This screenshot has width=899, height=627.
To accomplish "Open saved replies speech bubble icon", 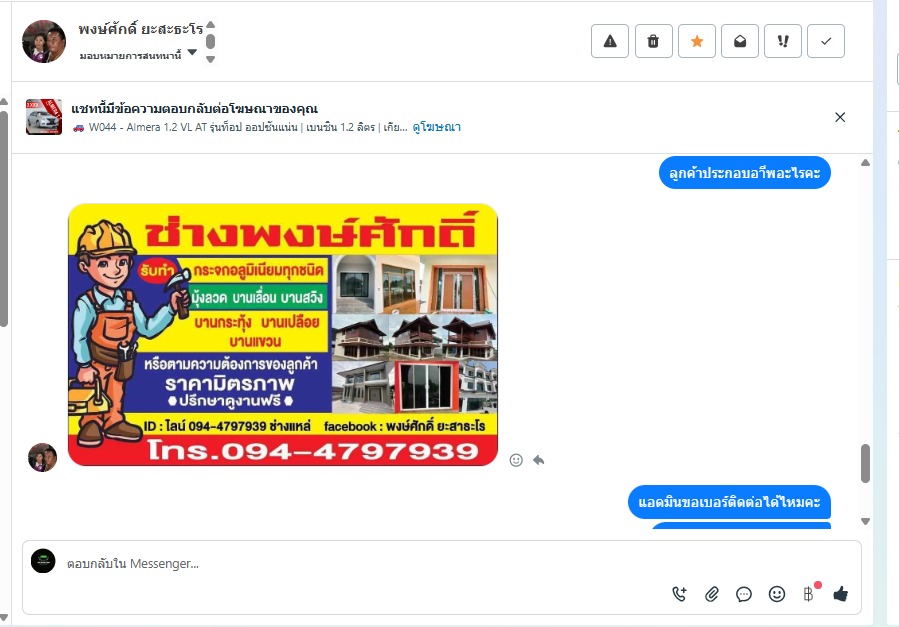I will (x=744, y=594).
